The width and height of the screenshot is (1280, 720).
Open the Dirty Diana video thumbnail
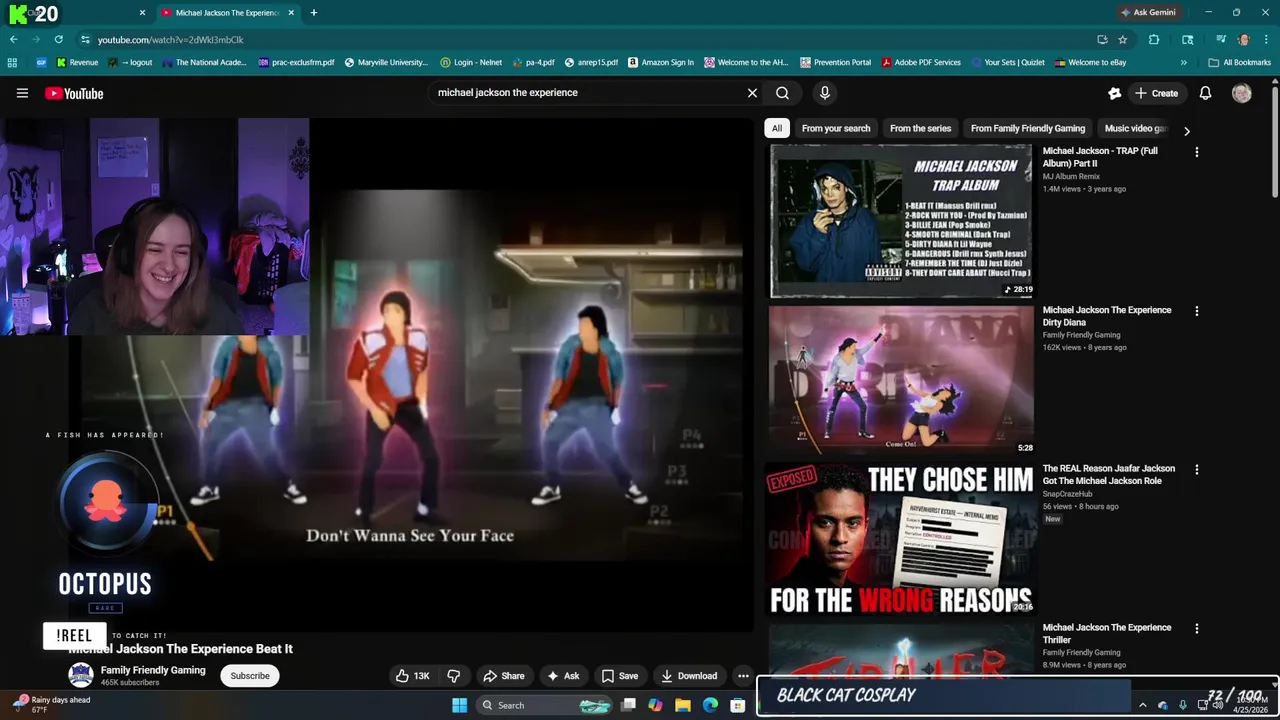901,380
